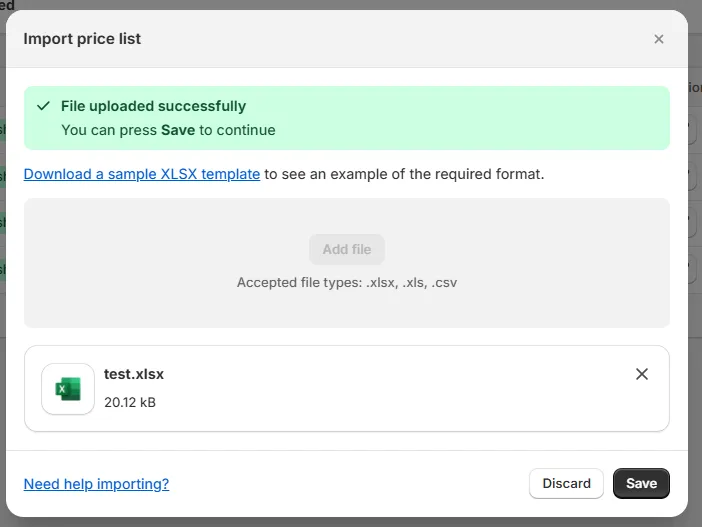
Task: Click the greyed-out Add file button
Action: click(347, 249)
